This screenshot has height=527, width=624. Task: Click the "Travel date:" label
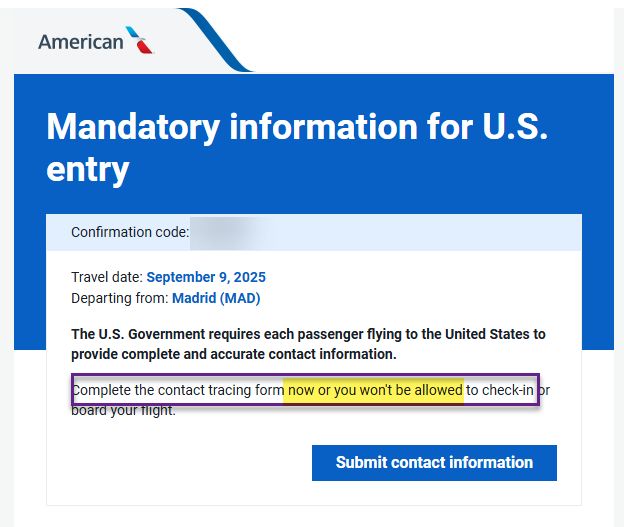coord(107,277)
